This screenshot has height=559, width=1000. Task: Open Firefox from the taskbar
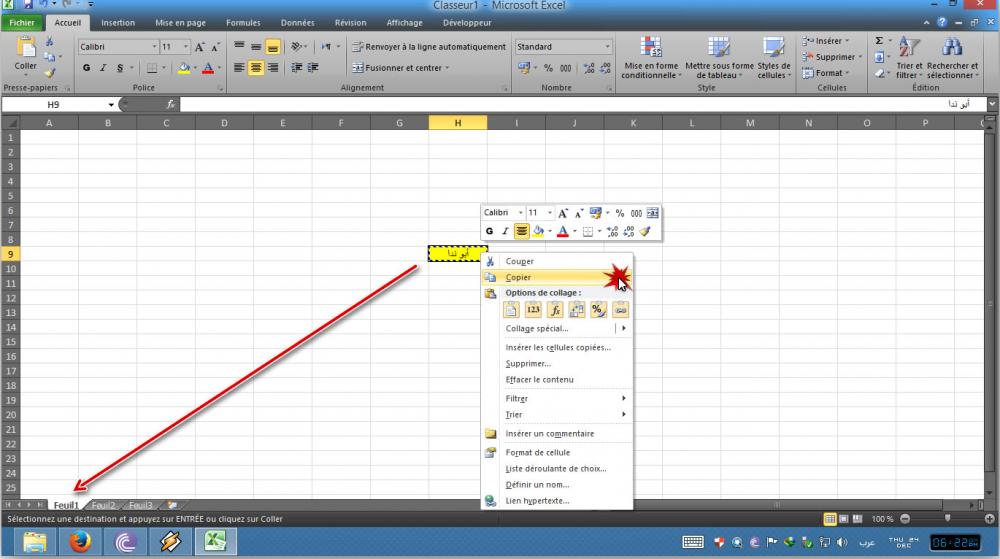pyautogui.click(x=80, y=542)
